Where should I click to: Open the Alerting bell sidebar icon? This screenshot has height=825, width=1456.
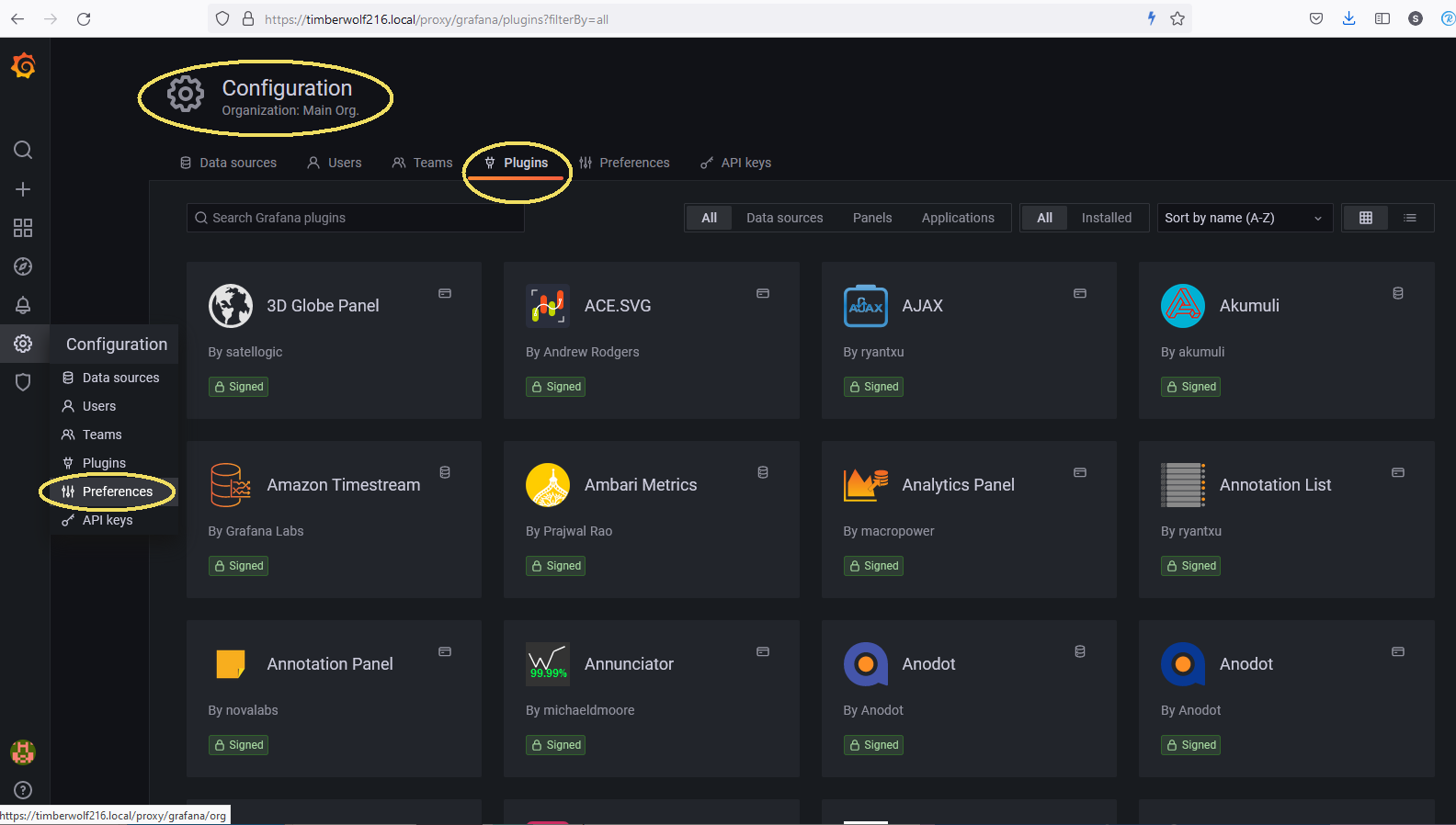click(x=23, y=305)
